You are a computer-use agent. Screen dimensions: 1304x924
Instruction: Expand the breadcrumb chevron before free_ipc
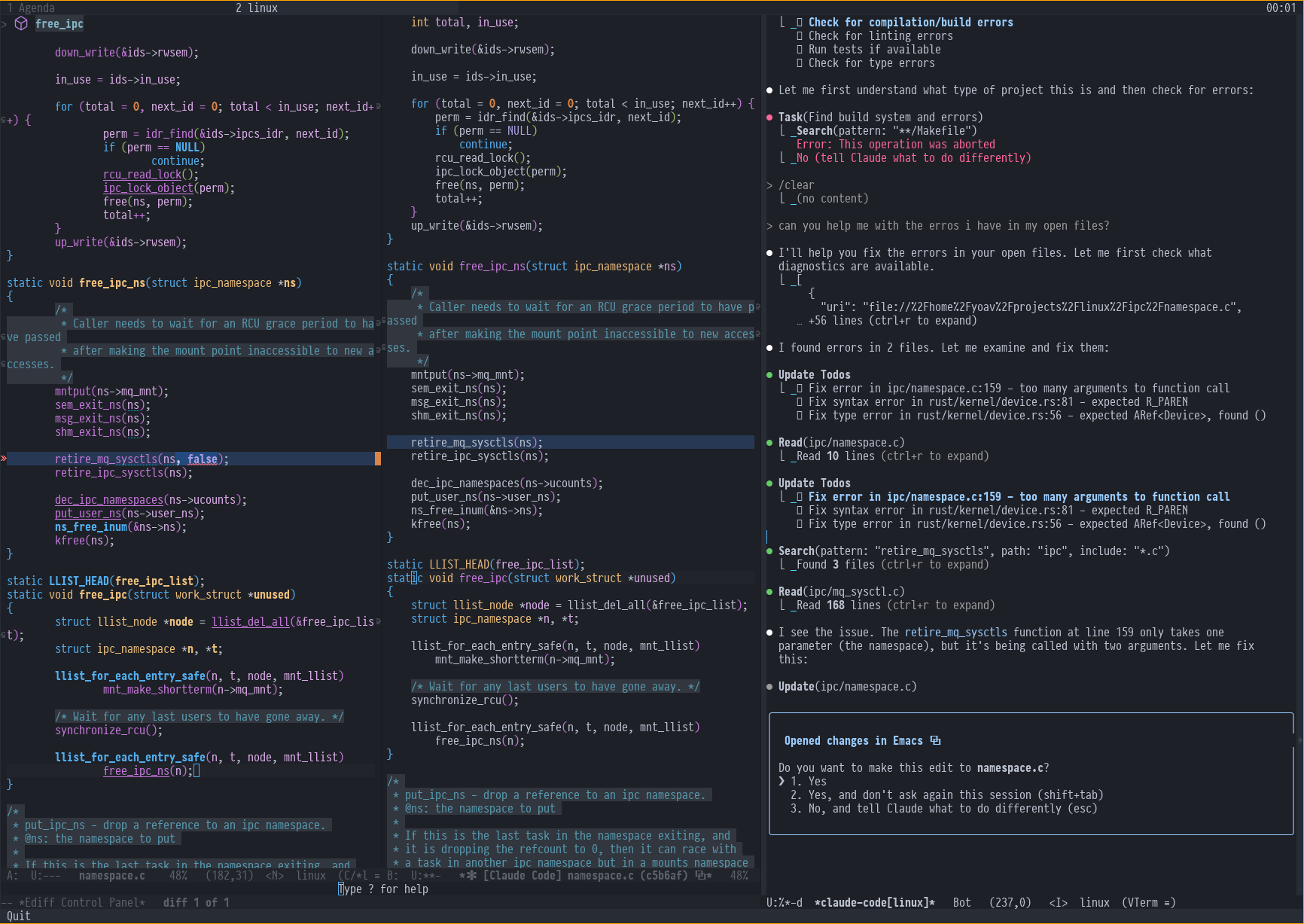[x=5, y=24]
